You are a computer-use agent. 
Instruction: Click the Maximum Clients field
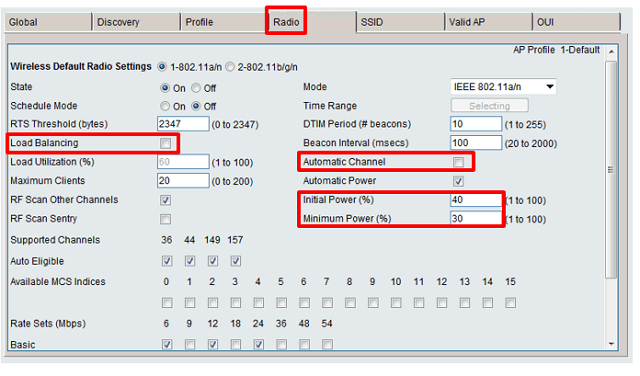pos(183,180)
